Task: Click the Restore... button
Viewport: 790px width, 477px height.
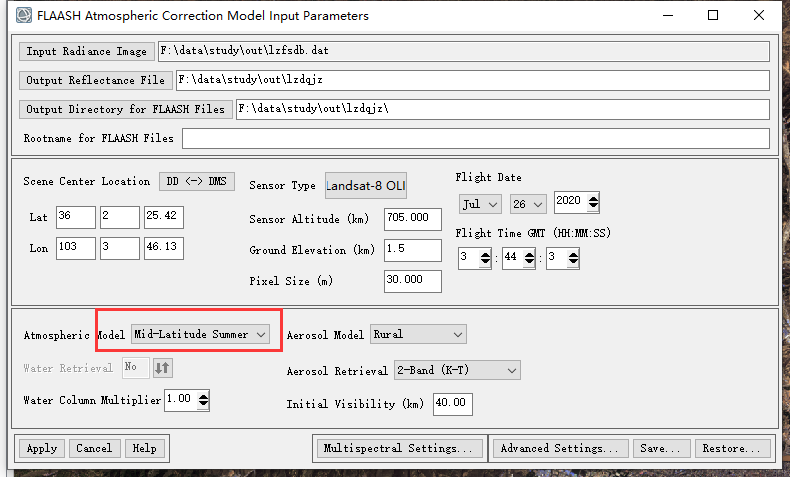Action: tap(733, 448)
